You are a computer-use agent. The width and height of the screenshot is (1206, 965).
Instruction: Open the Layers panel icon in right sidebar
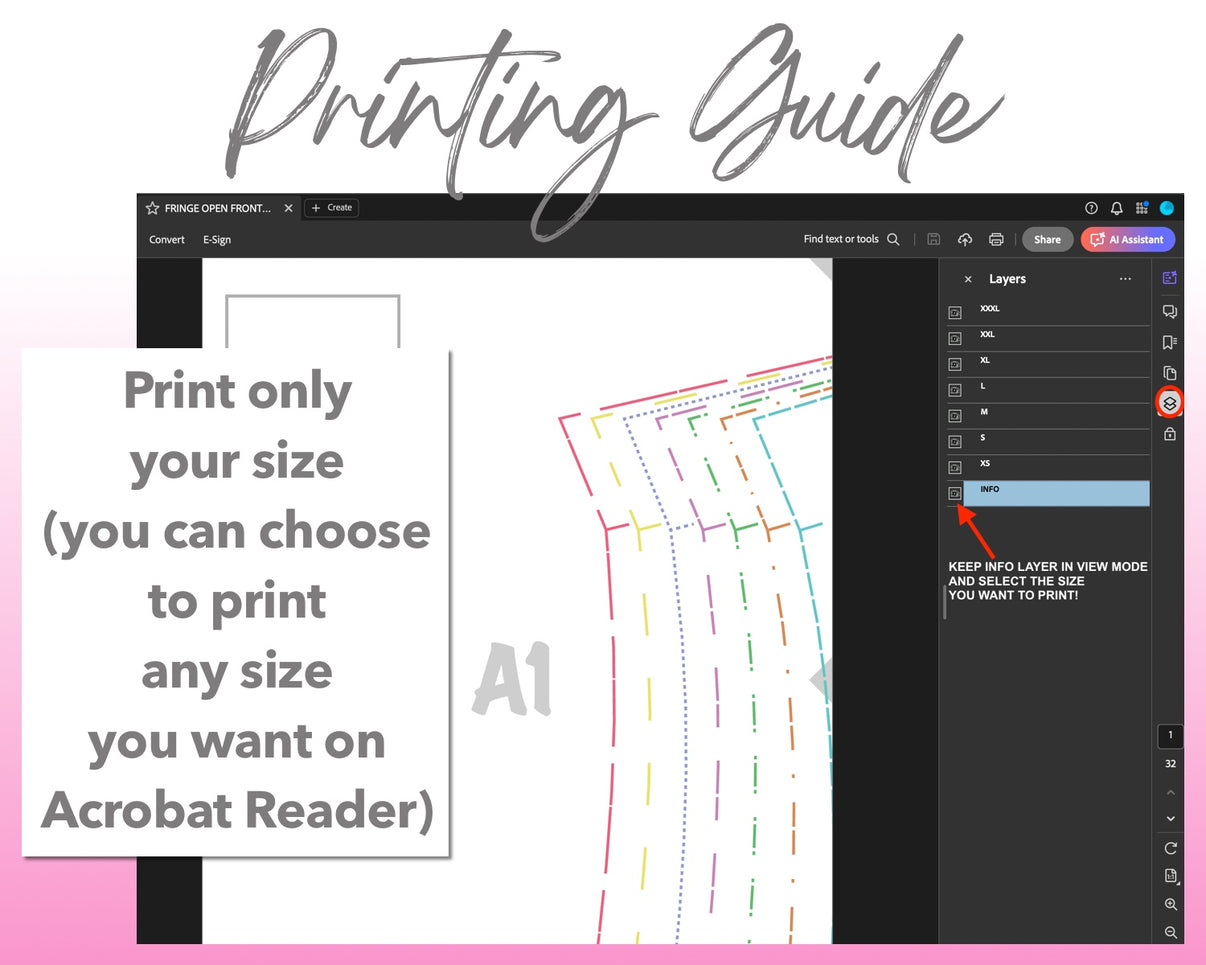pos(1169,403)
